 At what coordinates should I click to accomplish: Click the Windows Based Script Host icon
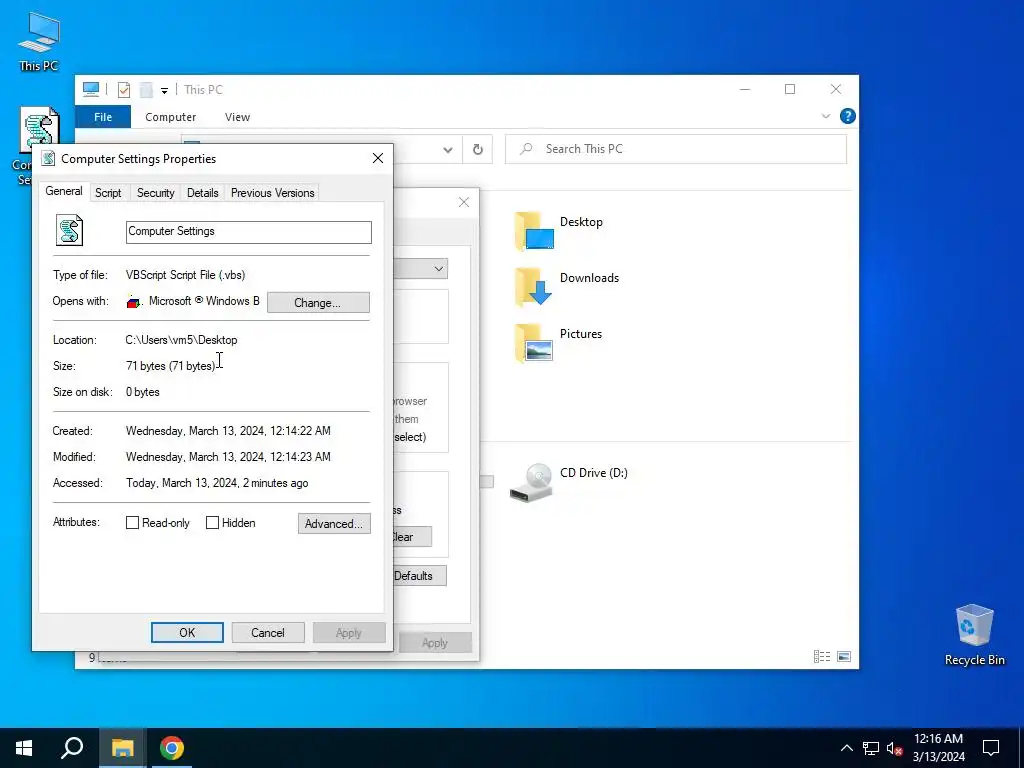point(134,301)
